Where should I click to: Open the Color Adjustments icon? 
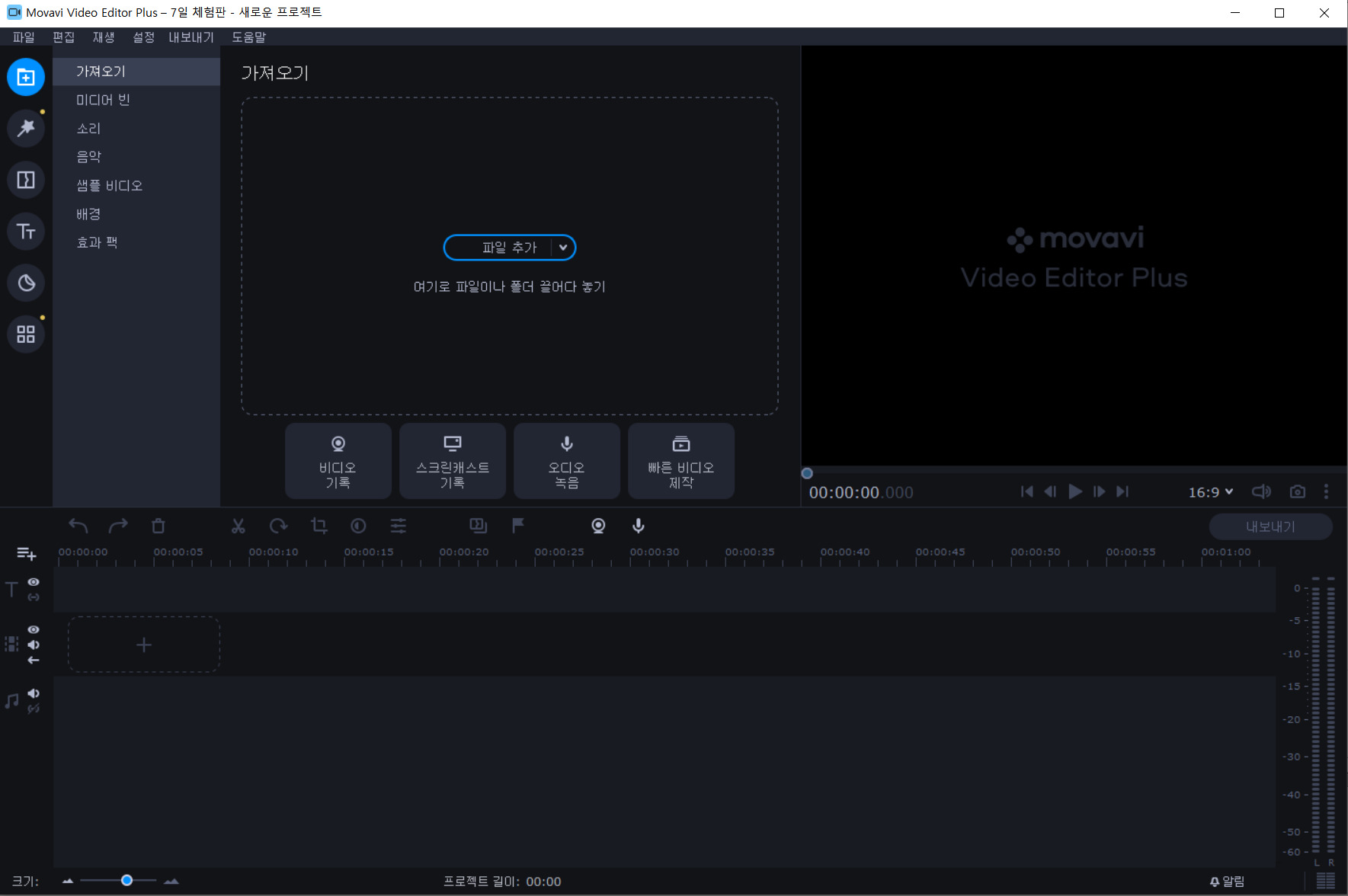click(358, 526)
